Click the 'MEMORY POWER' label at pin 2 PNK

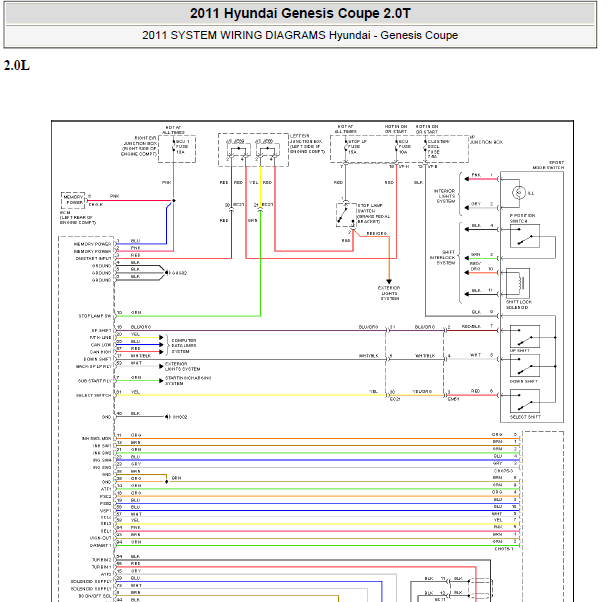(x=92, y=251)
